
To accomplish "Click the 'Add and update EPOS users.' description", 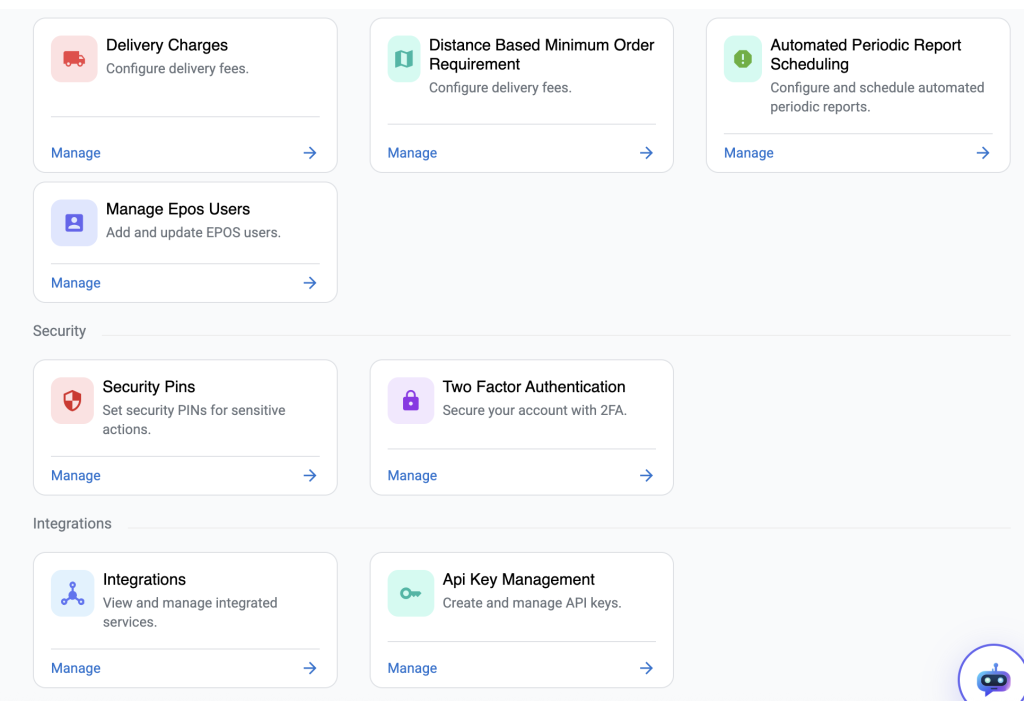I will 193,233.
